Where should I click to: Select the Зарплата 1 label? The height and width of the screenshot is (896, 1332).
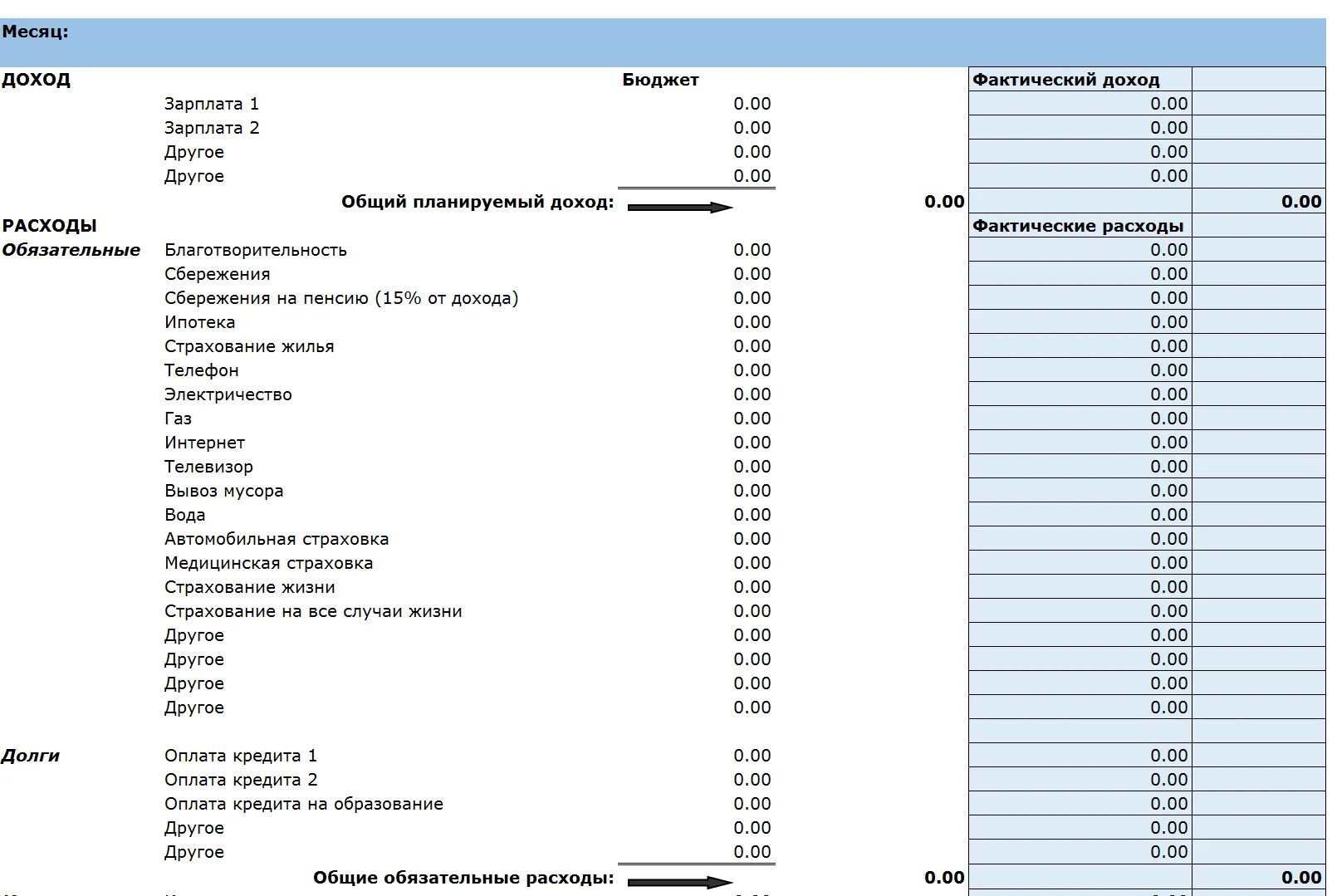(212, 104)
